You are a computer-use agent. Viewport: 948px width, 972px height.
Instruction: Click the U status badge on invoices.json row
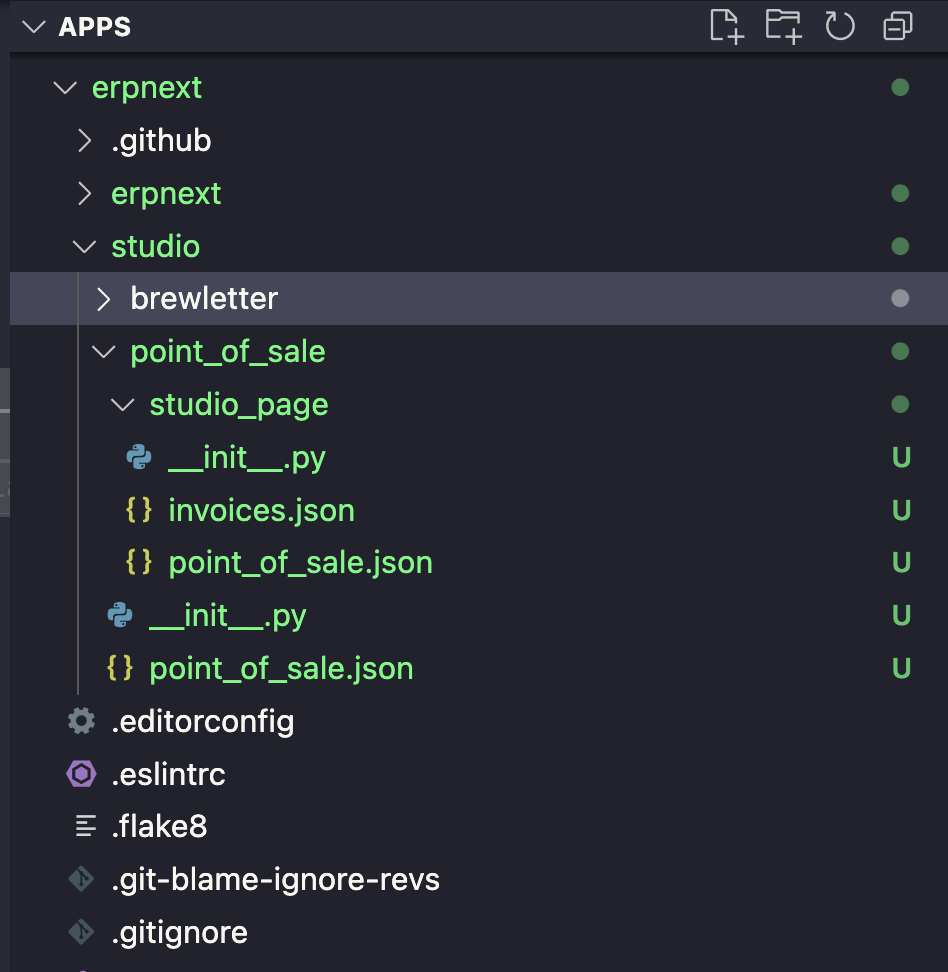coord(901,510)
